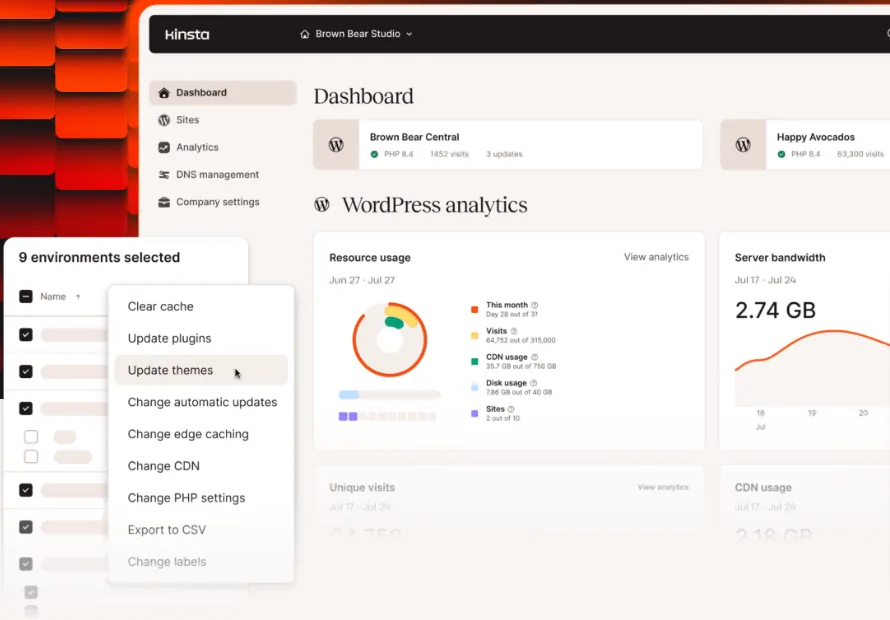
Task: Click the resource usage donut chart
Action: pos(390,340)
